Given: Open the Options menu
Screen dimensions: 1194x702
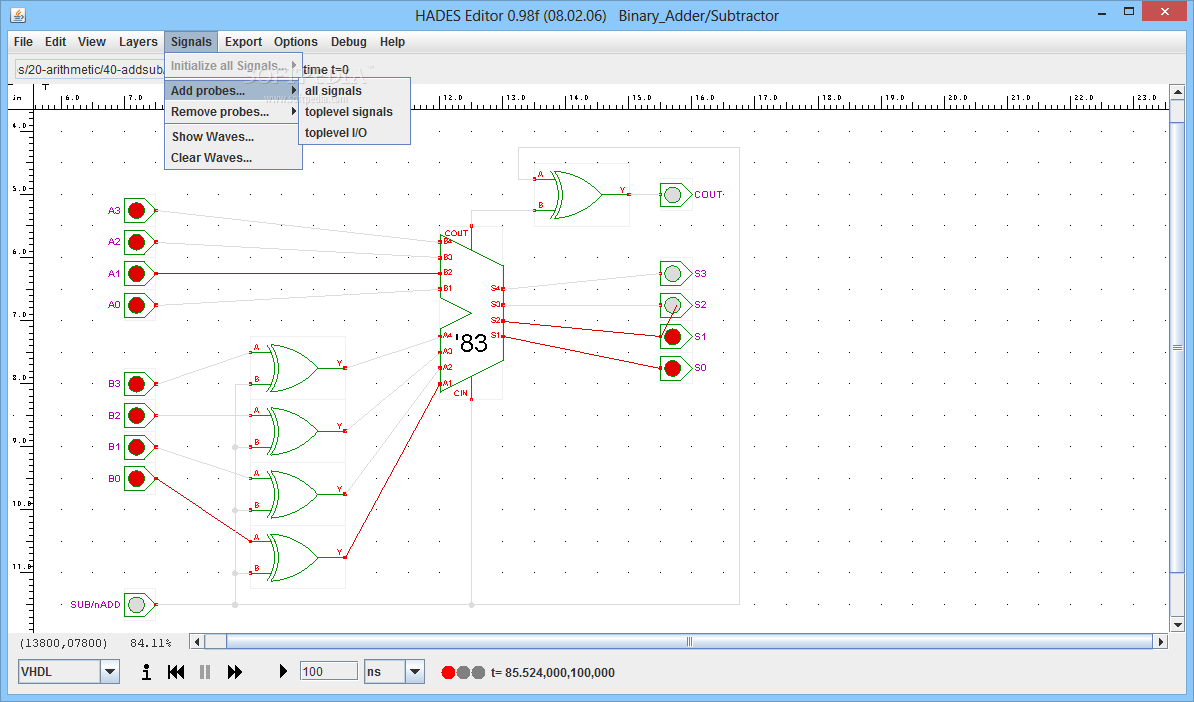Looking at the screenshot, I should coord(295,42).
